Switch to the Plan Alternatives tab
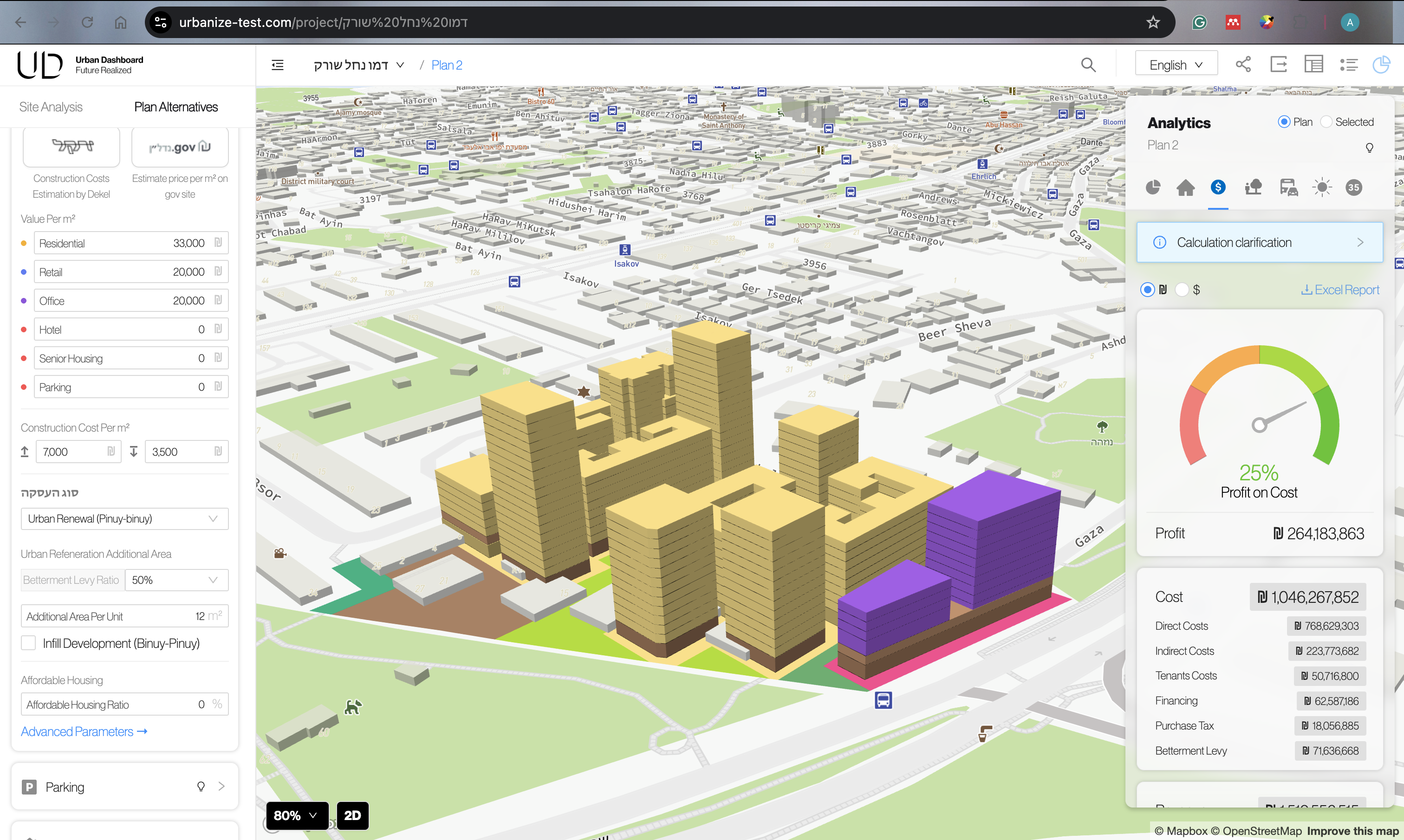The image size is (1404, 840). (x=176, y=107)
